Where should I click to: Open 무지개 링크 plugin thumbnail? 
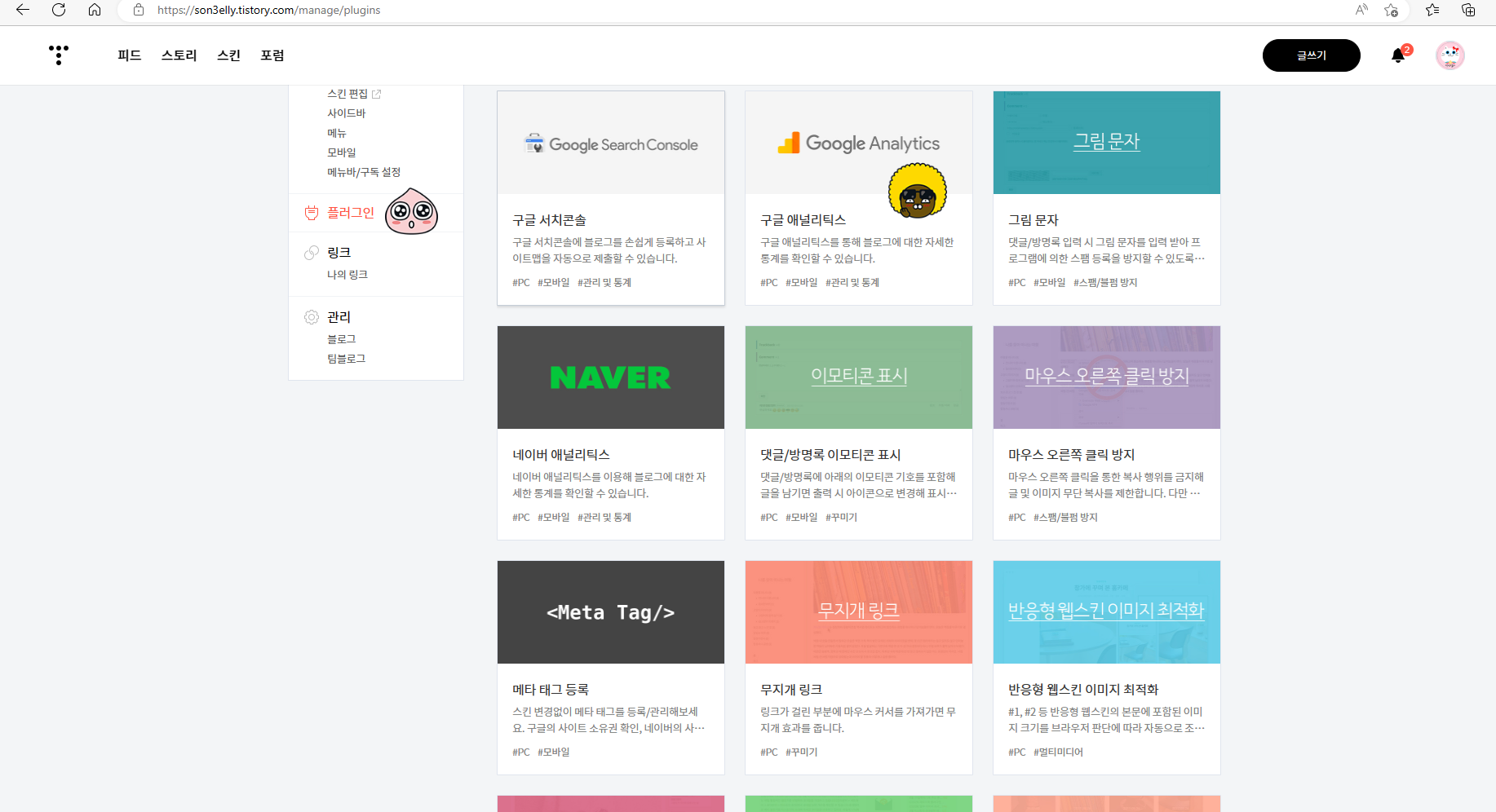(x=859, y=612)
